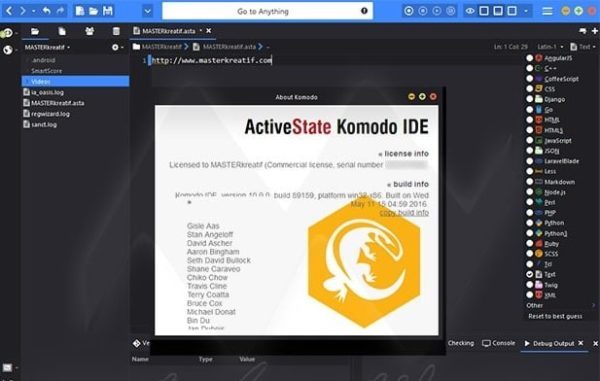Click the copy build info link
The width and height of the screenshot is (600, 381).
404,213
